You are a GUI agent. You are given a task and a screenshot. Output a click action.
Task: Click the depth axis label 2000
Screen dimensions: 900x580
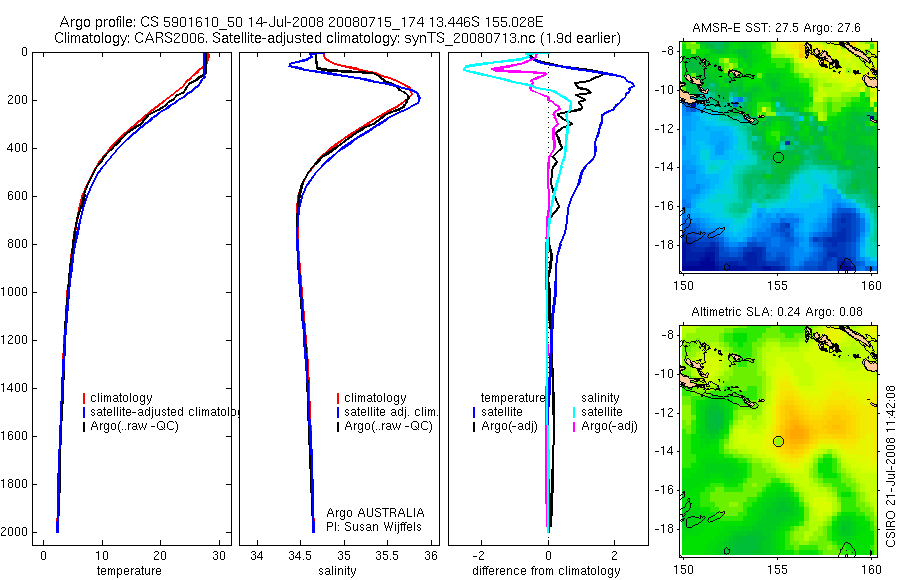pyautogui.click(x=16, y=532)
